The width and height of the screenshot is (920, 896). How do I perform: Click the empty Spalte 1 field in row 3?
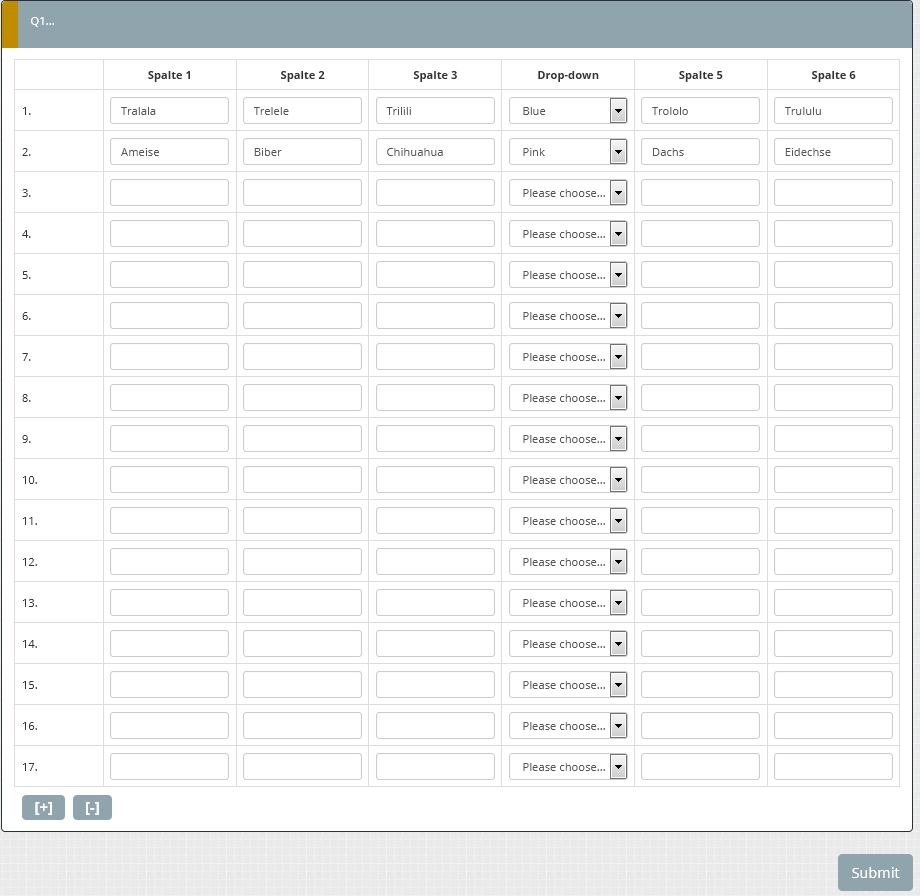tap(169, 193)
